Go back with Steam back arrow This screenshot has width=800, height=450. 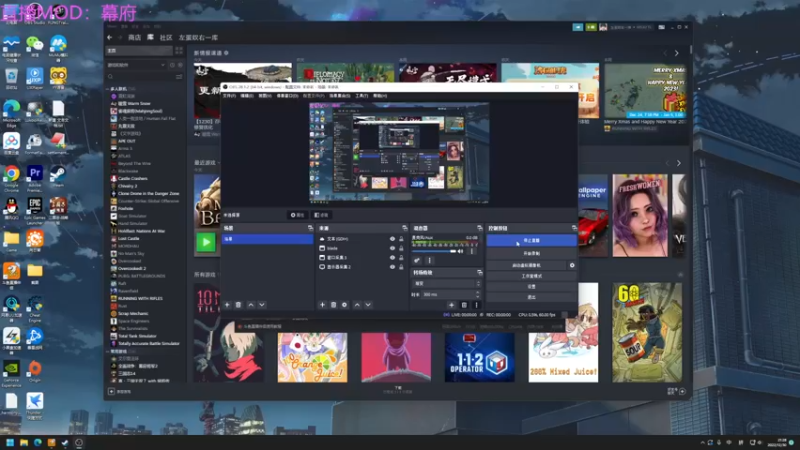pyautogui.click(x=110, y=37)
